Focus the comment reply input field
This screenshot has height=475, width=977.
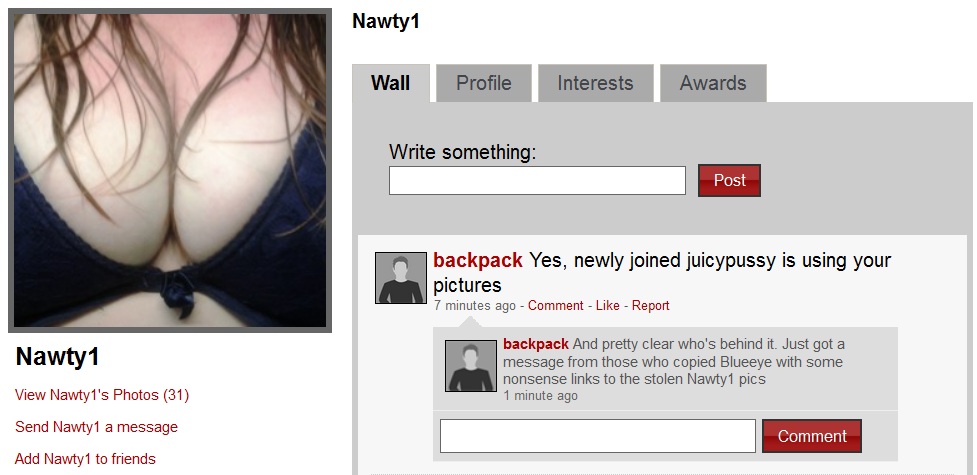598,436
